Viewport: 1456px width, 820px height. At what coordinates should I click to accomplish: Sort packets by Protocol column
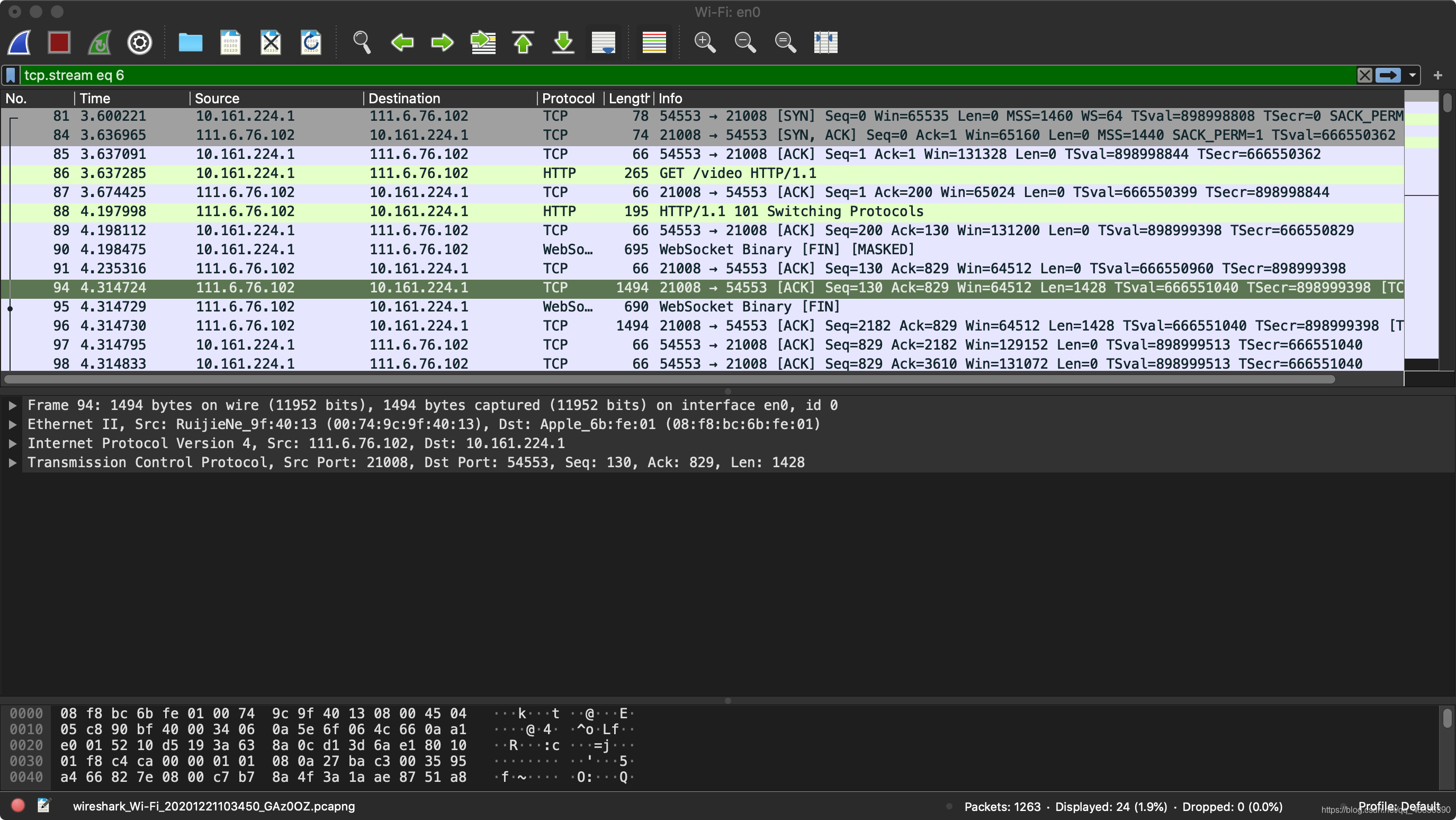click(570, 99)
